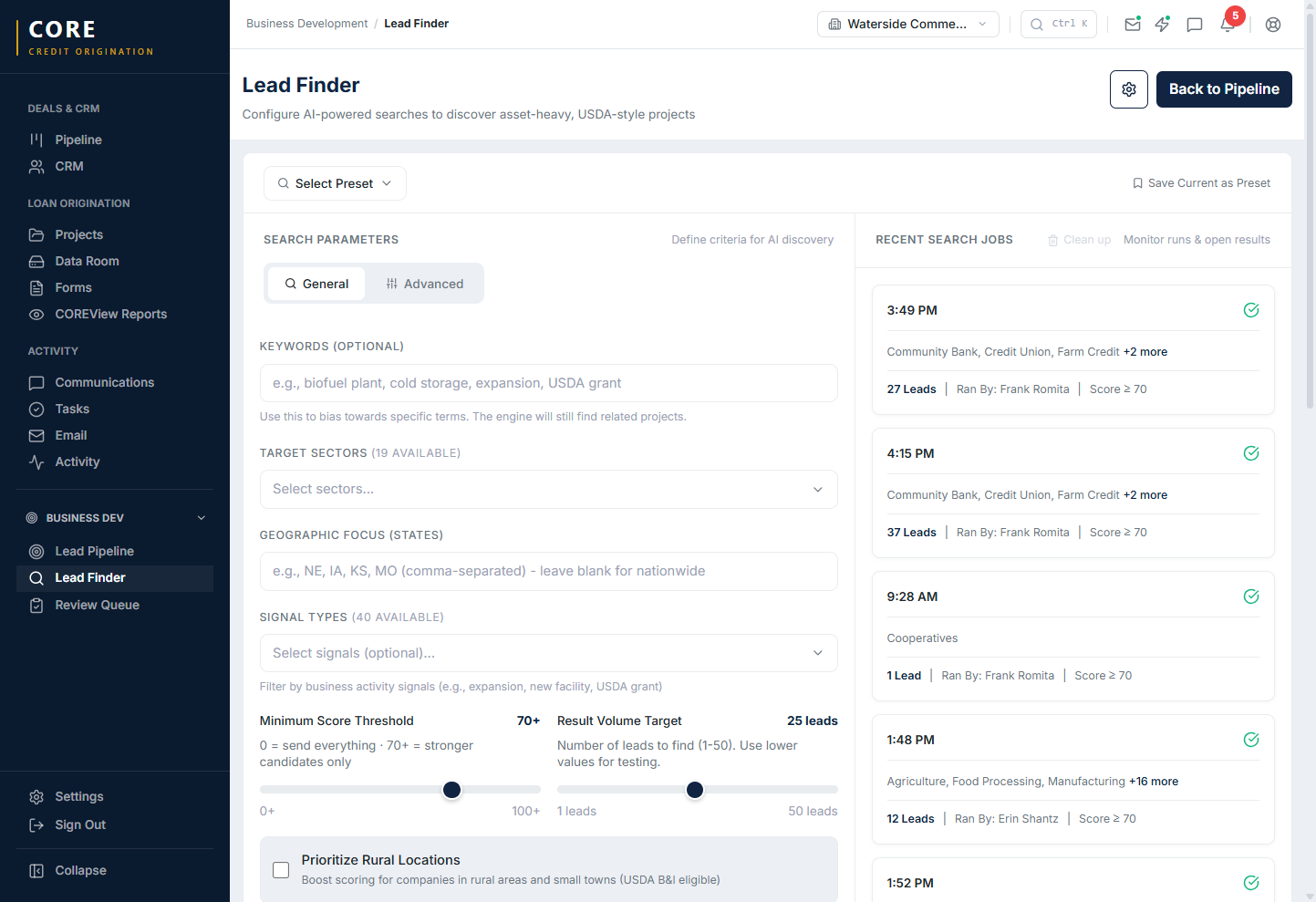Viewport: 1316px width, 902px height.
Task: Click the help lifebuoy icon in the header
Action: pos(1273,25)
